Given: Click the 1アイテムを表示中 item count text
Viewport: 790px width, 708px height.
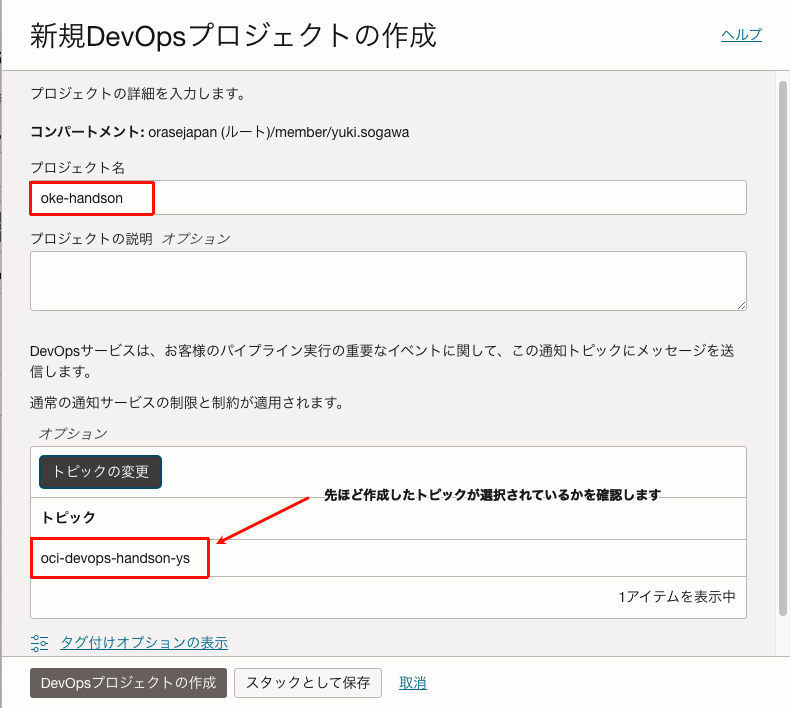Looking at the screenshot, I should 676,597.
